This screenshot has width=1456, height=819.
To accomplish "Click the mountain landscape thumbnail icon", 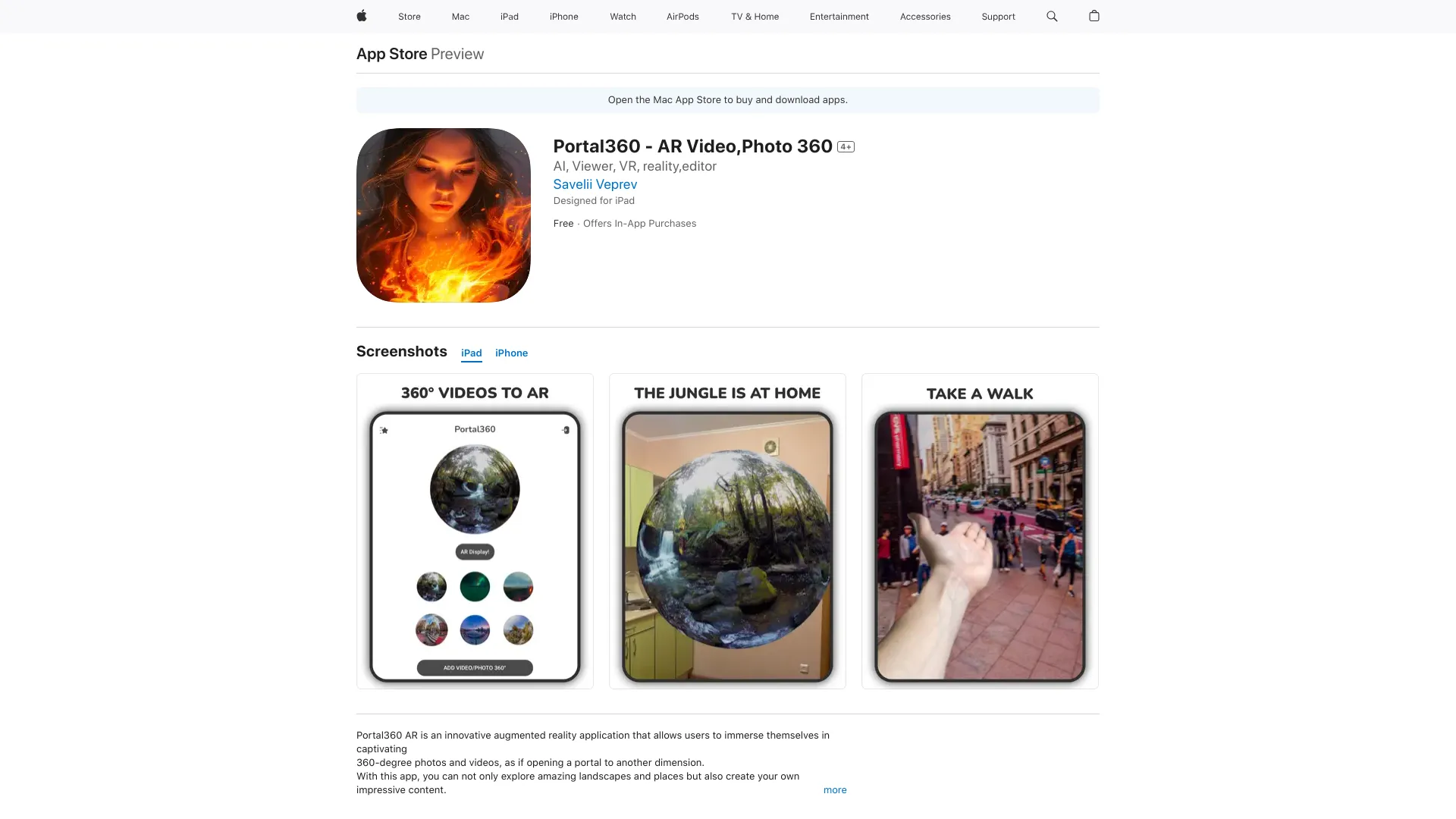I will (518, 629).
